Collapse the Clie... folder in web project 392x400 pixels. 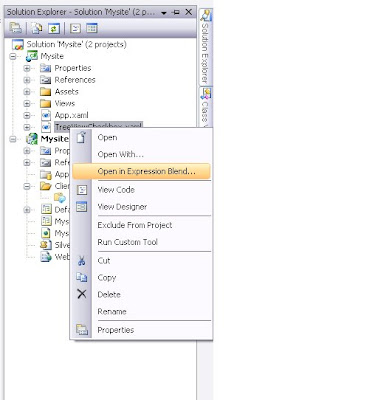coord(27,186)
